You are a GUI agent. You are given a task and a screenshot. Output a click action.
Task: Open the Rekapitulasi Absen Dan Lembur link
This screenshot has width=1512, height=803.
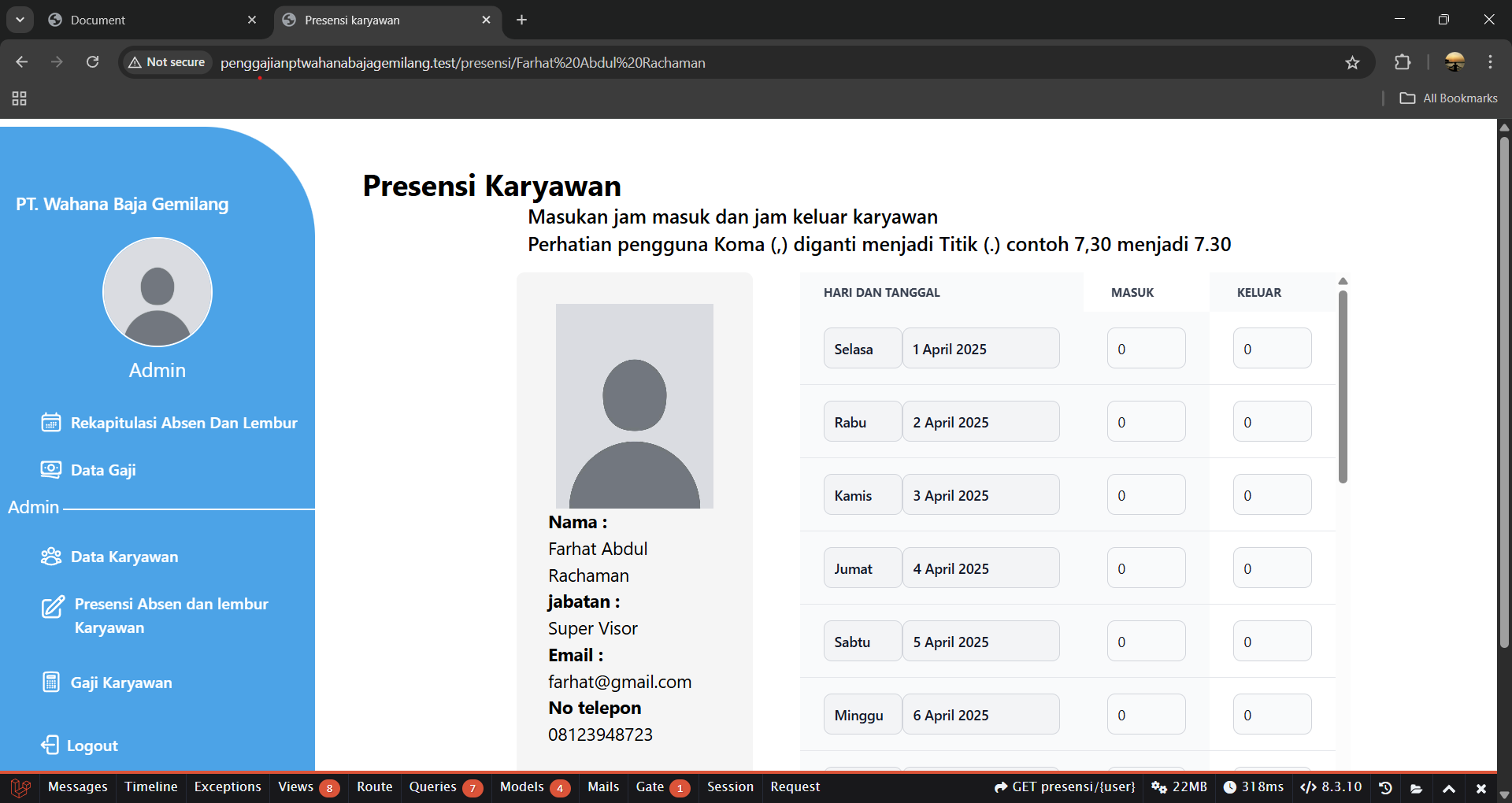184,423
